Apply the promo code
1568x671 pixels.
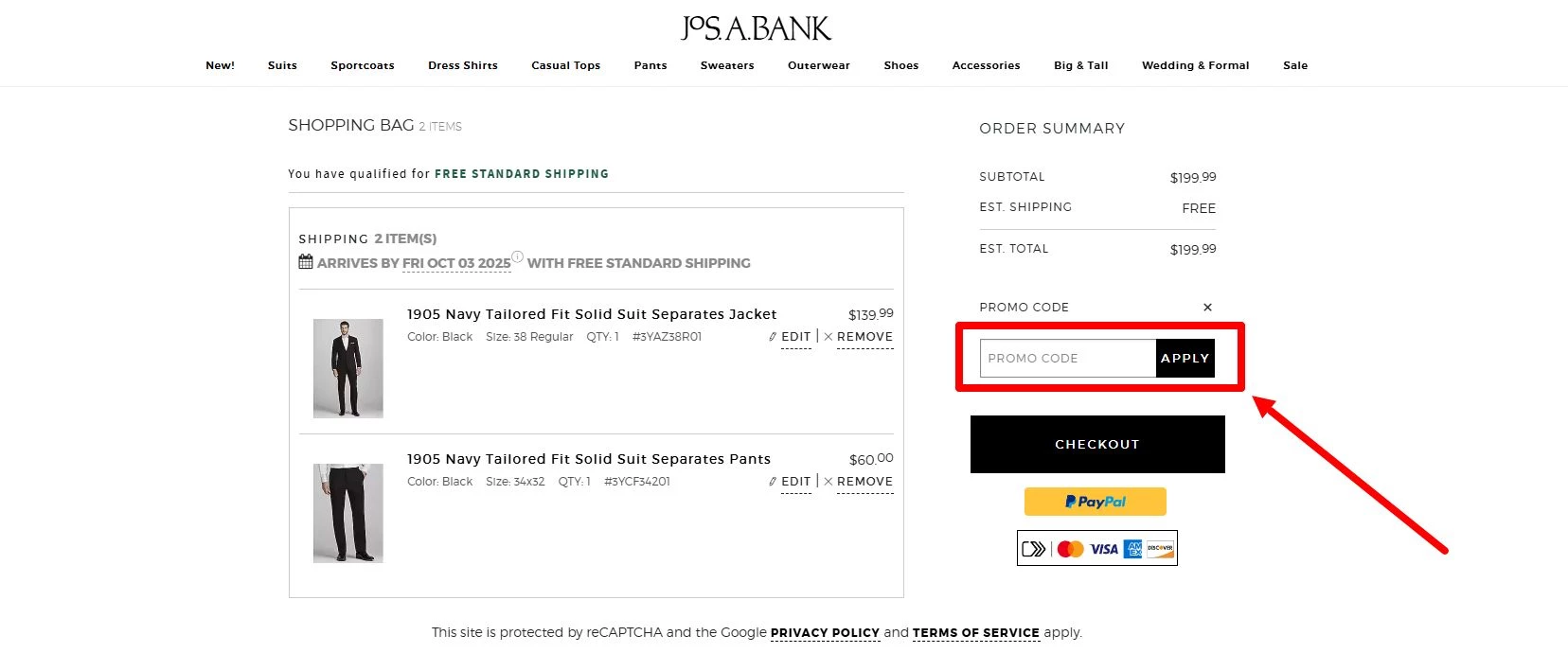pyautogui.click(x=1185, y=359)
